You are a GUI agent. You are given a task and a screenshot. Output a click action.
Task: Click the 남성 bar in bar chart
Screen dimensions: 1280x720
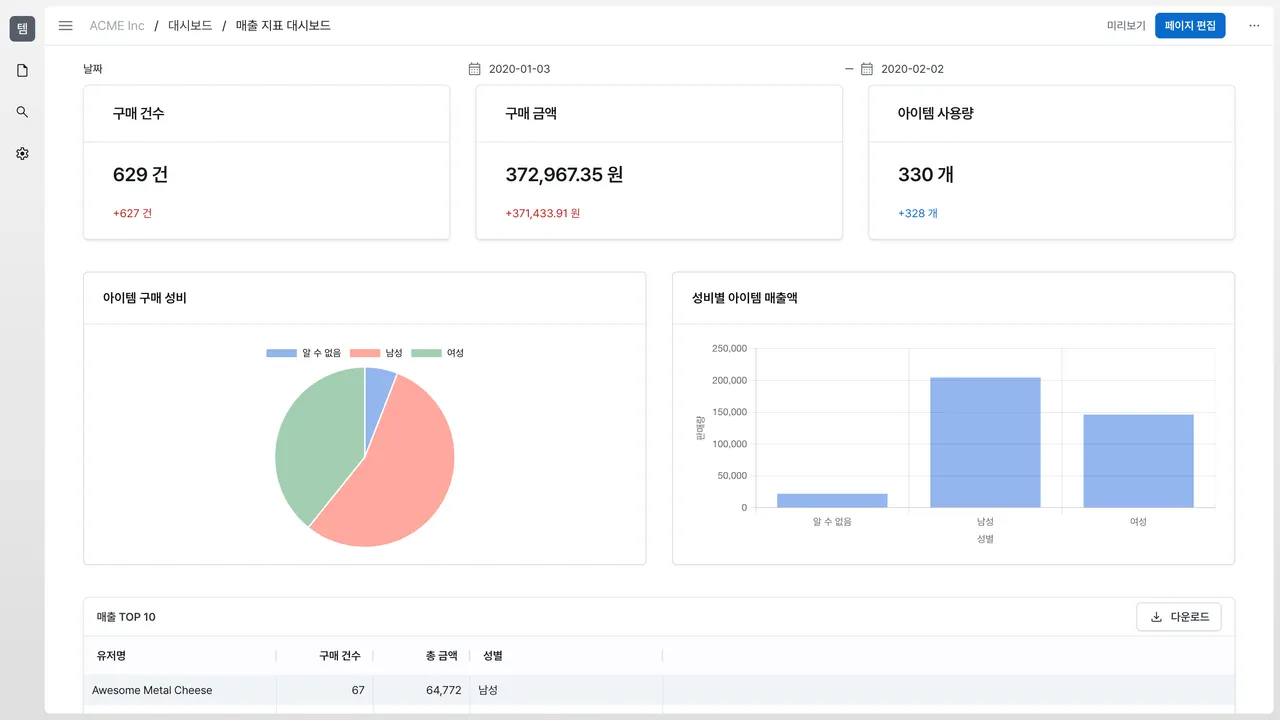tap(985, 442)
